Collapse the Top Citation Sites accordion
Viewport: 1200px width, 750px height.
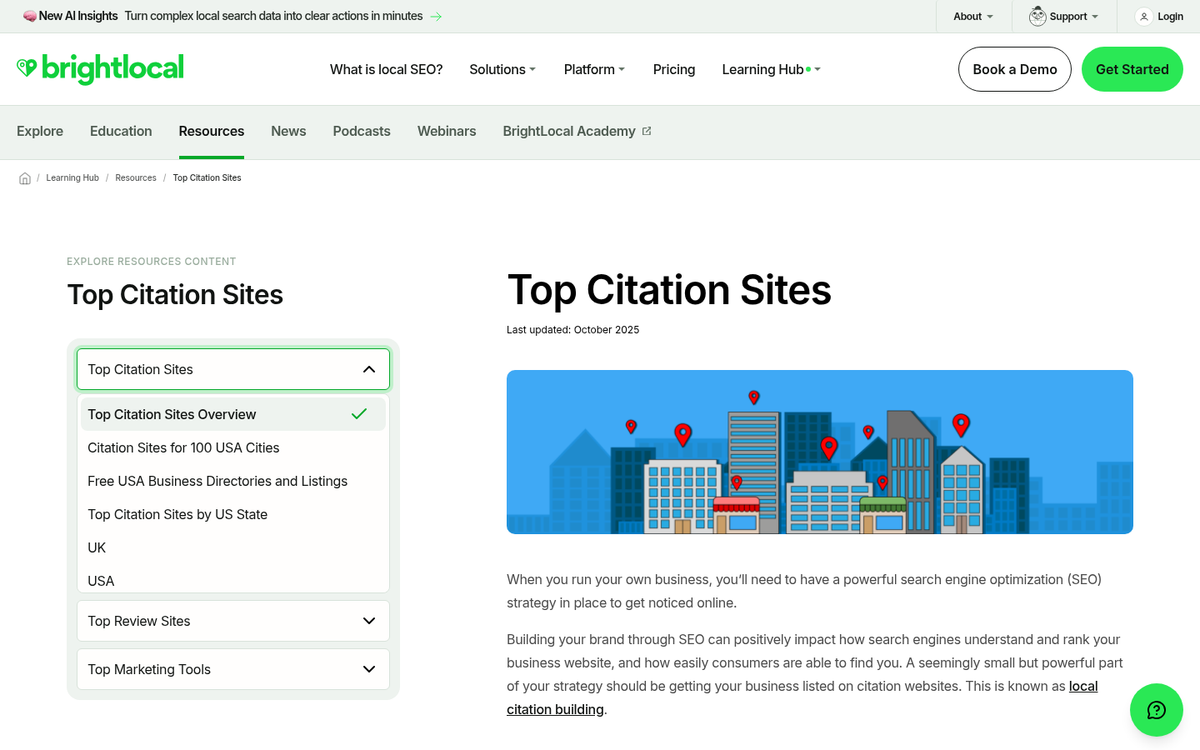tap(369, 369)
